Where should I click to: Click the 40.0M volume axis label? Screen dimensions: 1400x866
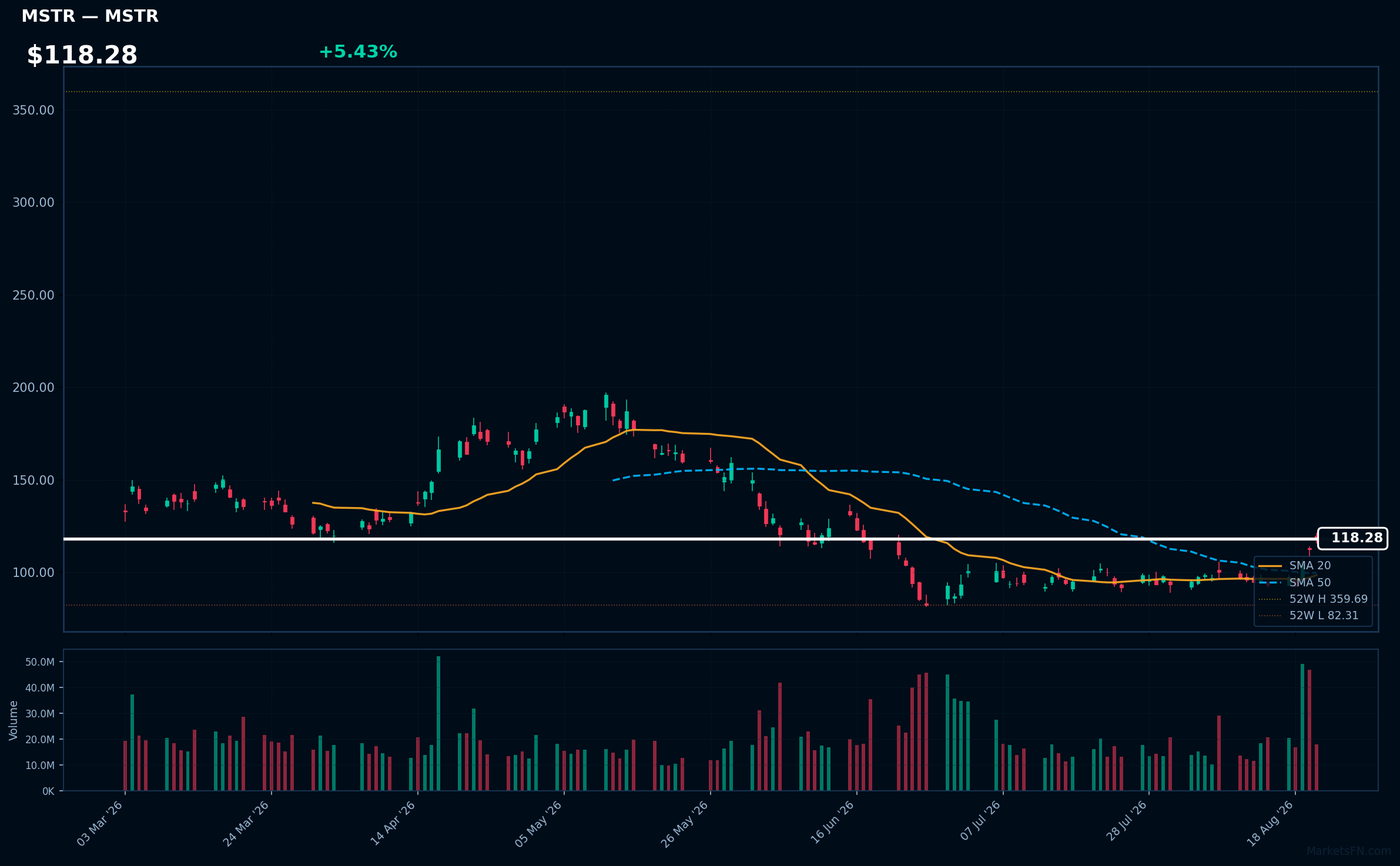39,688
